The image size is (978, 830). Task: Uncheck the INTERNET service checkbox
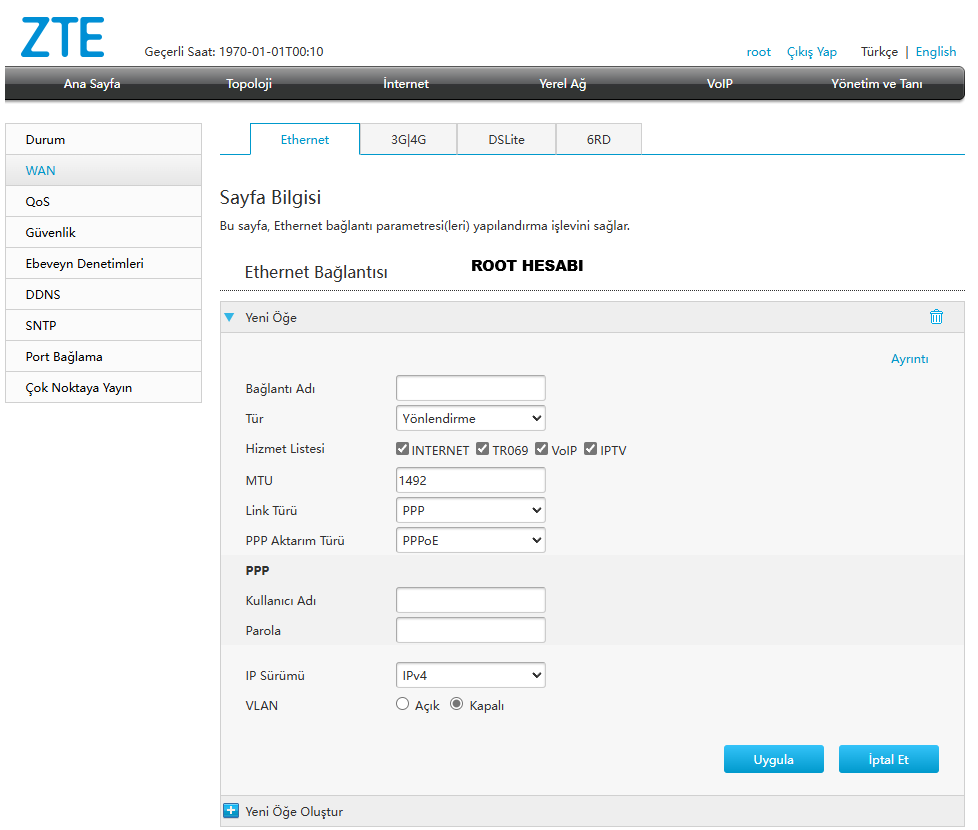tap(403, 449)
